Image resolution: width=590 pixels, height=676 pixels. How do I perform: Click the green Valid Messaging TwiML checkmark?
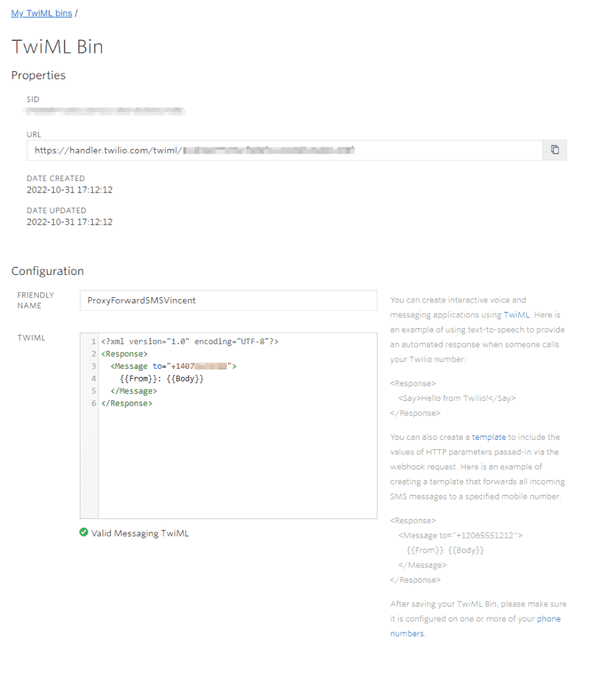[84, 532]
